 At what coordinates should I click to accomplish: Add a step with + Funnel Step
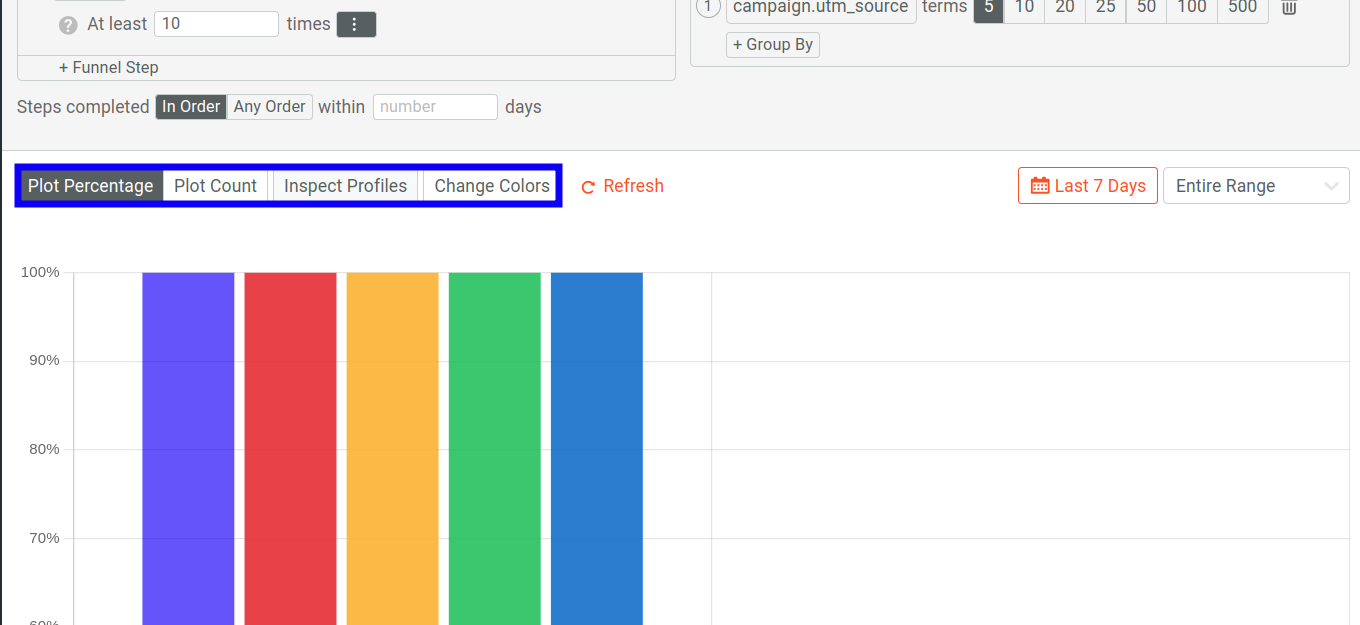pyautogui.click(x=109, y=67)
